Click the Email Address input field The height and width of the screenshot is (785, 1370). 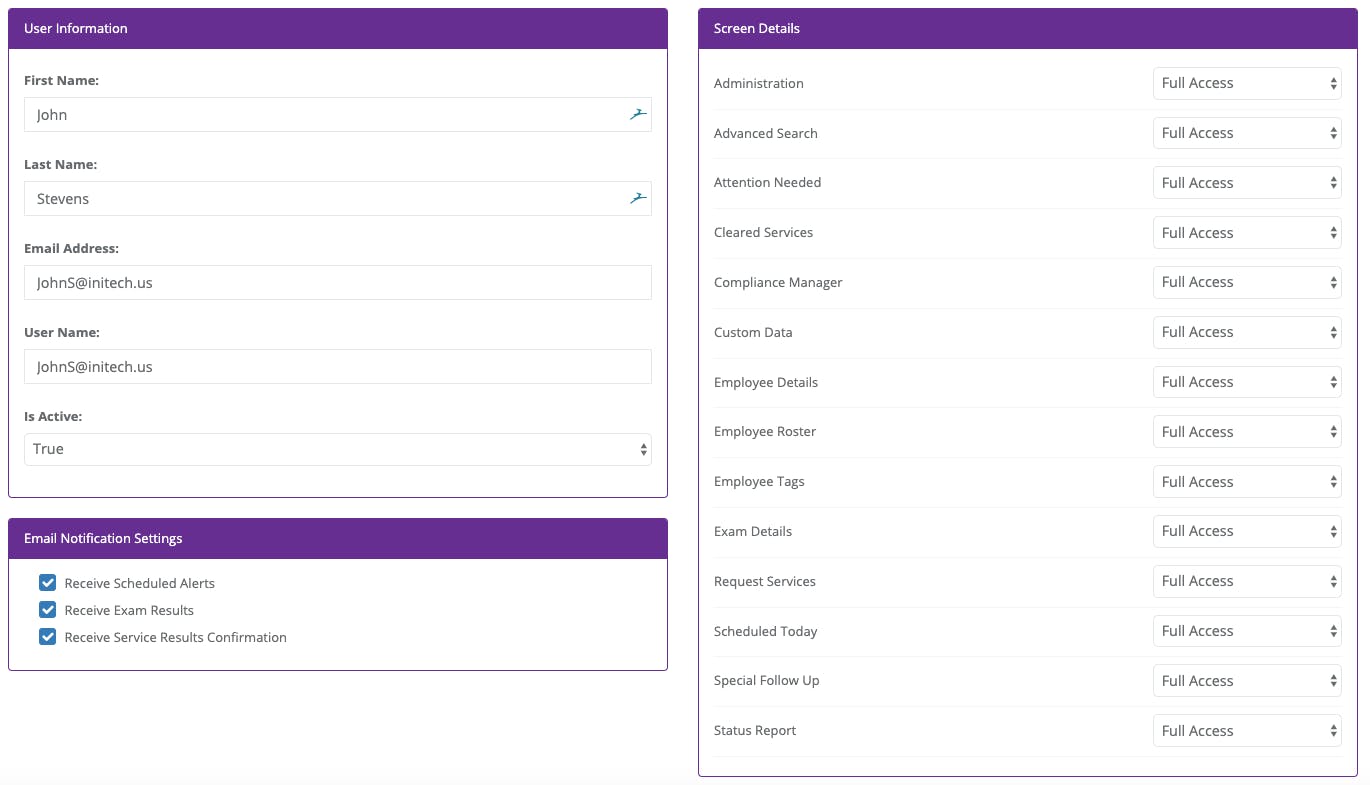(x=337, y=283)
